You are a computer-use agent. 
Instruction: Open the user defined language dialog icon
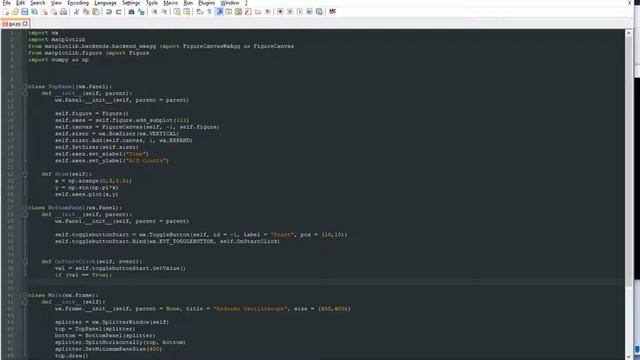click(229, 12)
